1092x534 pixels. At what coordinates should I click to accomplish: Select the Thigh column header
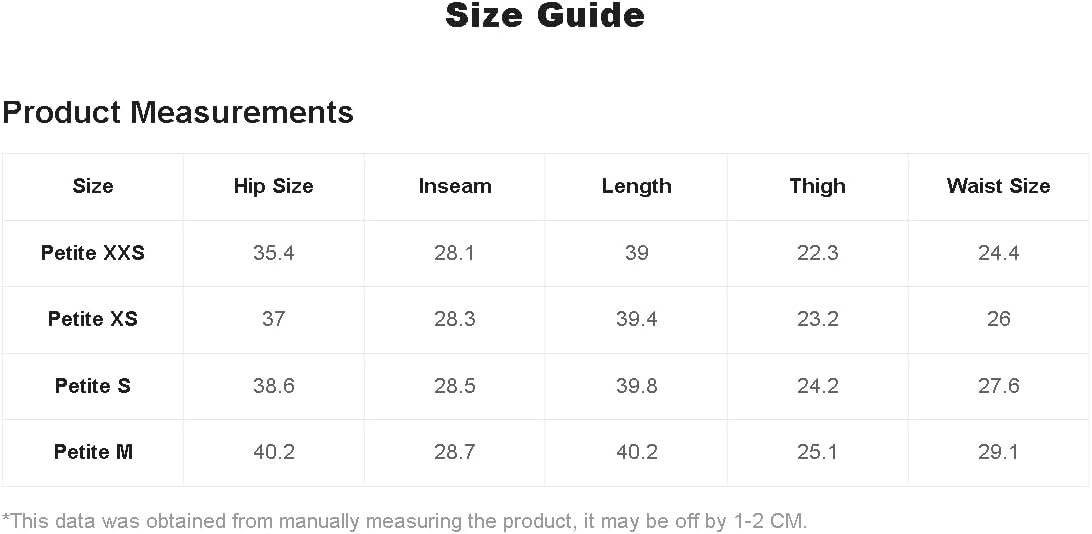[x=817, y=186]
